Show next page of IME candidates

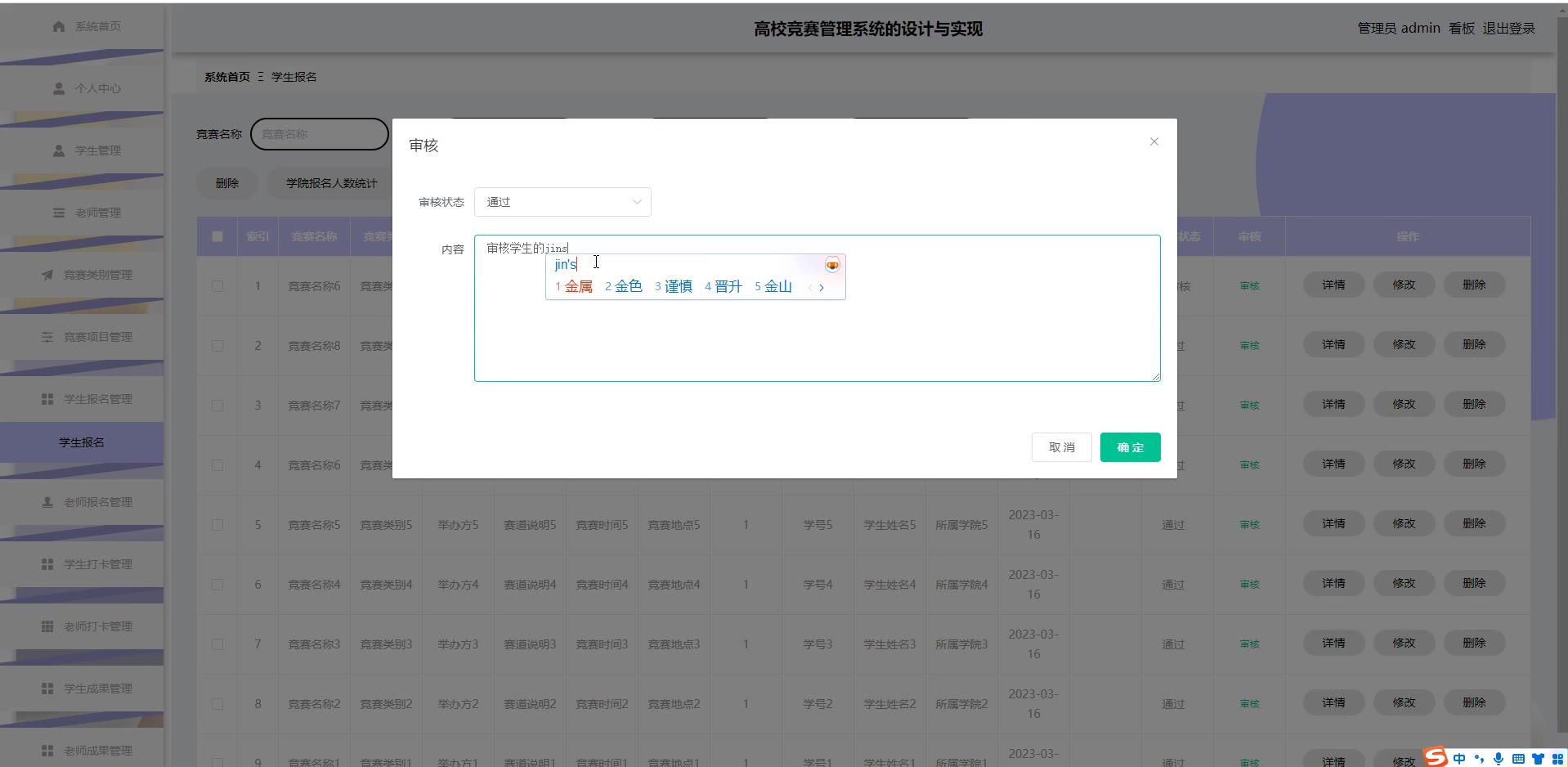coord(822,287)
